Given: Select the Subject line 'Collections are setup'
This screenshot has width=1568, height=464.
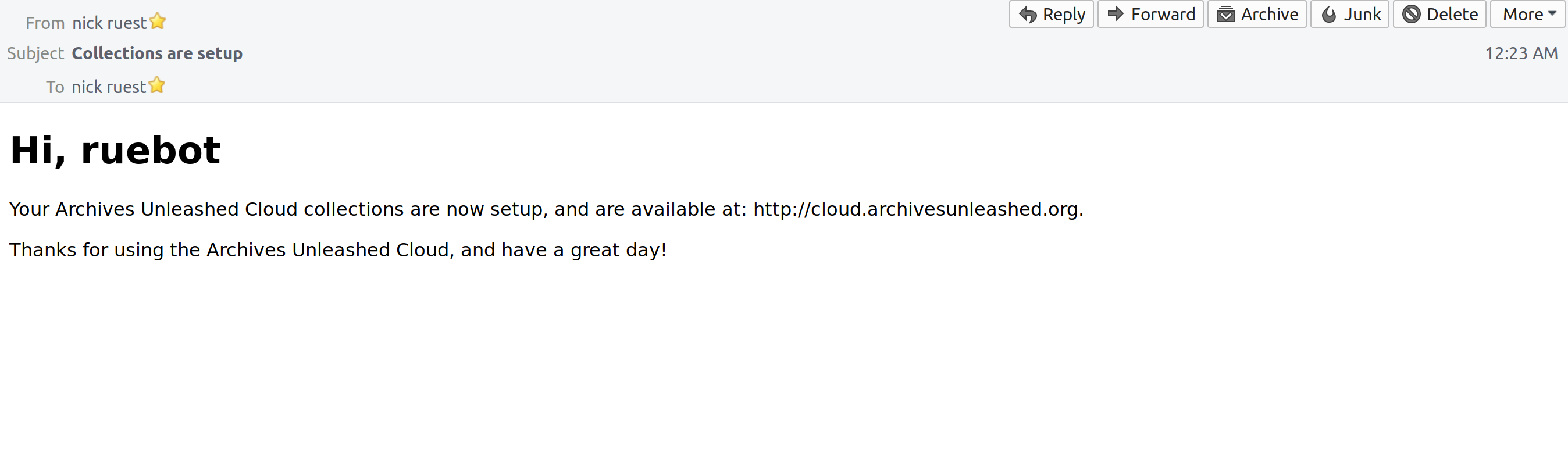Looking at the screenshot, I should pyautogui.click(x=157, y=53).
